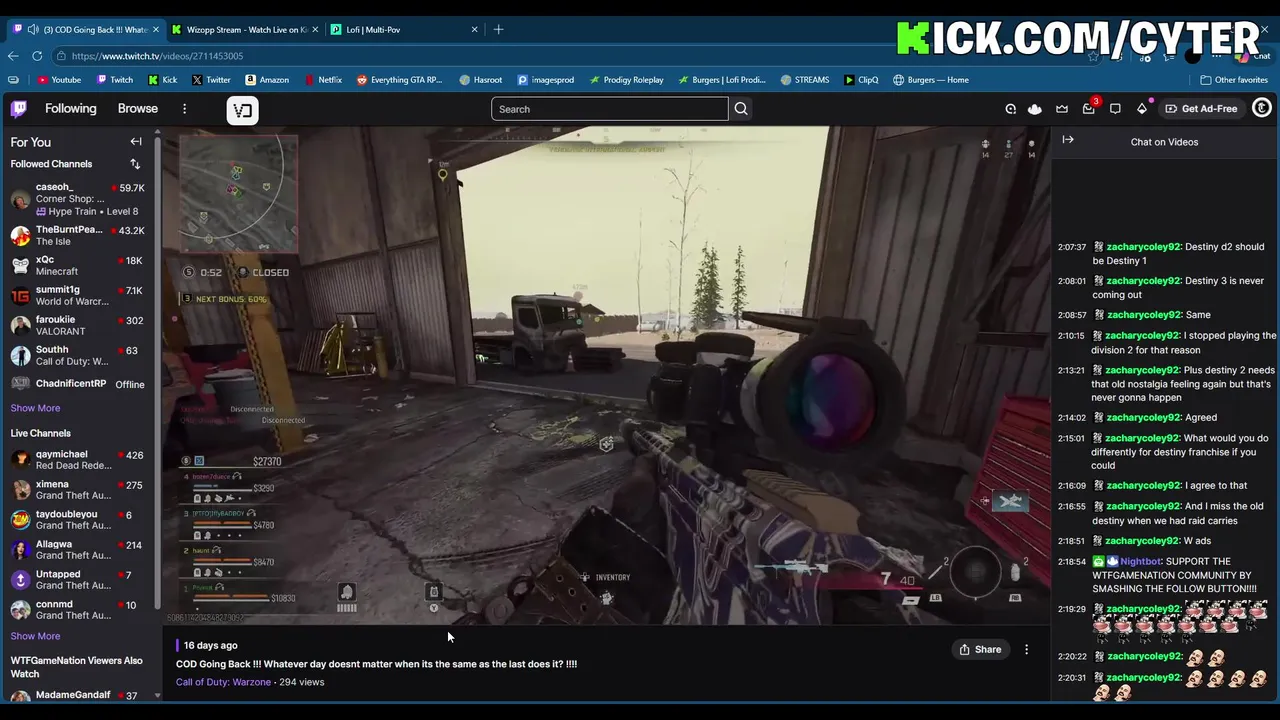Open the Twitch home logo
The image size is (1280, 720).
pos(19,109)
